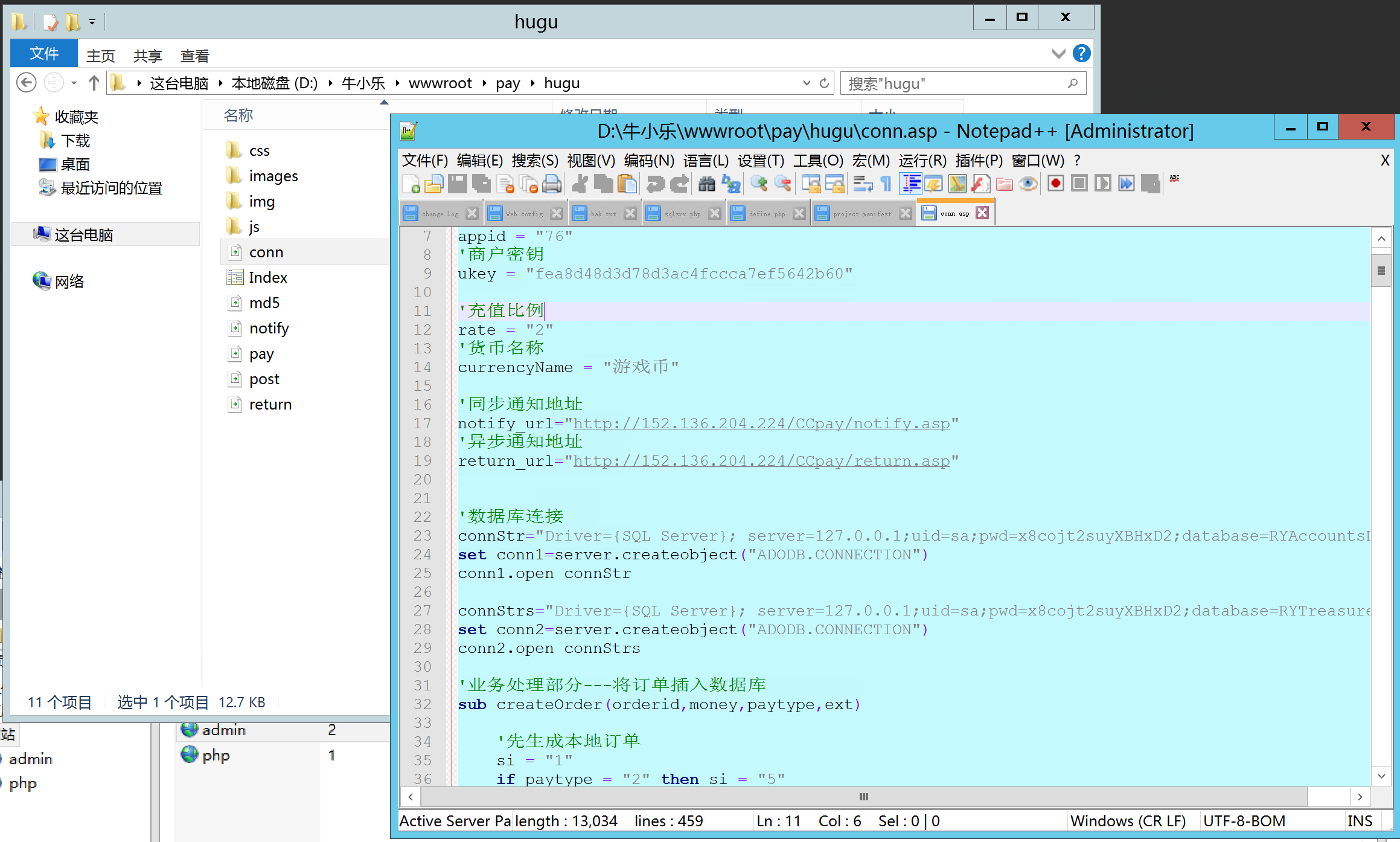Expand the Explorer ribbon chevron
1400x842 pixels.
1058,54
